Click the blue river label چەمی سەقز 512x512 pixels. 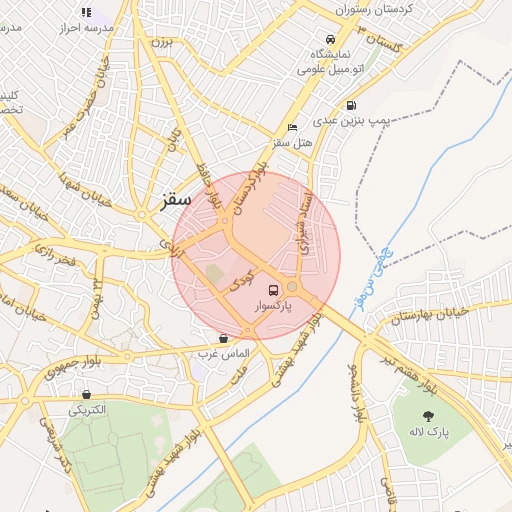tap(375, 278)
